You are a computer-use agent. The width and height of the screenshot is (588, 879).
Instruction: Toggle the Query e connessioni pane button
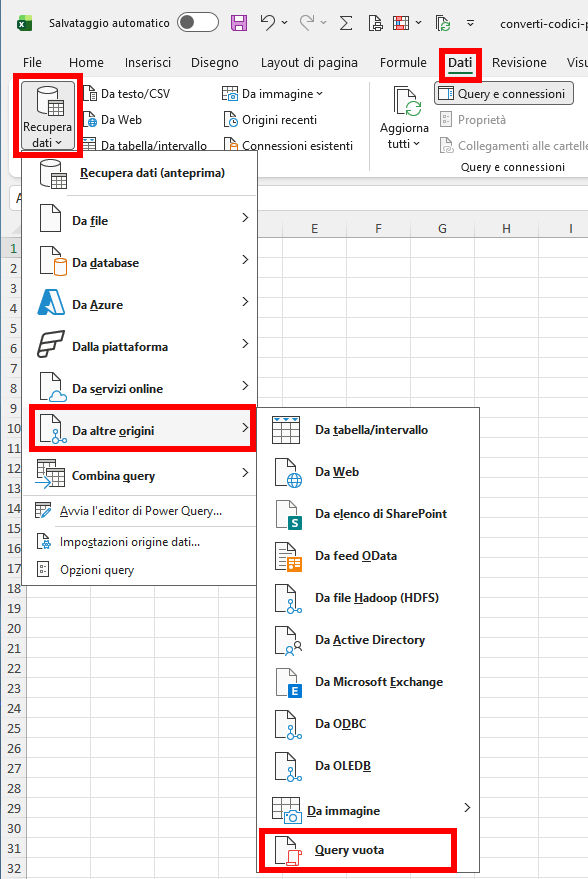504,94
